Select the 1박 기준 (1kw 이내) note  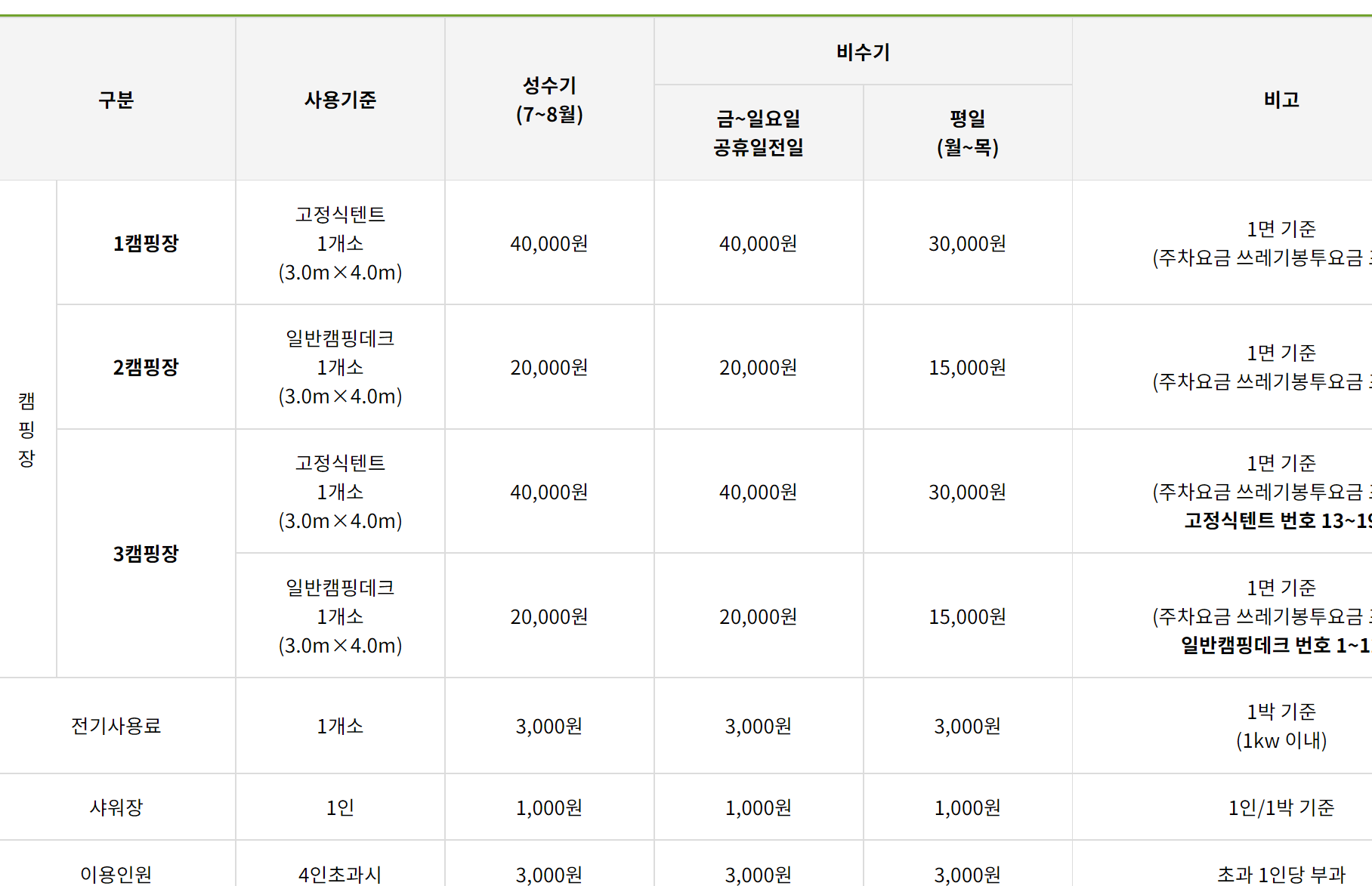(1281, 726)
